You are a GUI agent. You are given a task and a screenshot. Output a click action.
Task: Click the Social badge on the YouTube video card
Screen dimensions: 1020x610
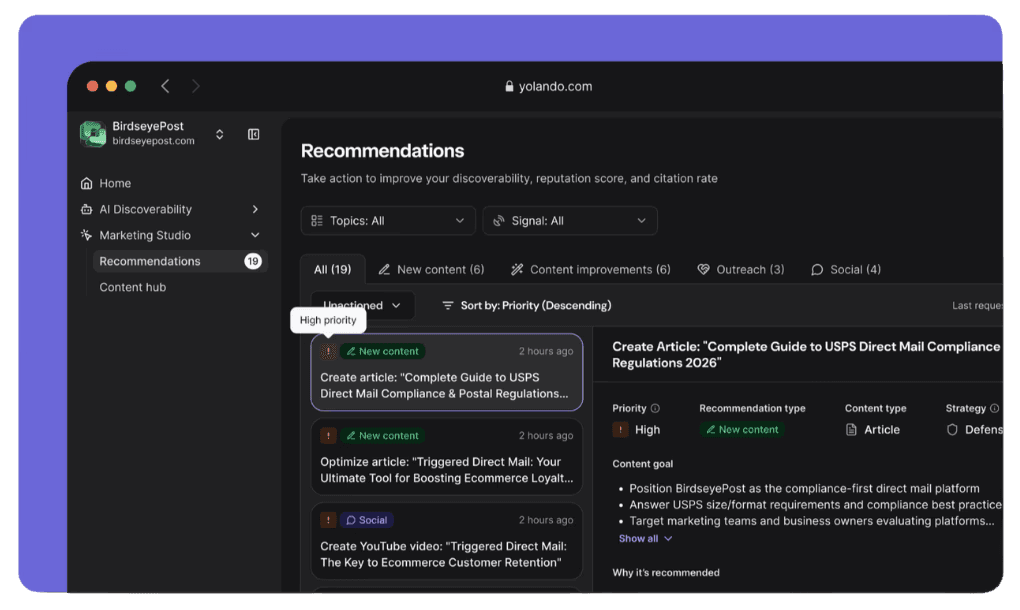coord(366,519)
